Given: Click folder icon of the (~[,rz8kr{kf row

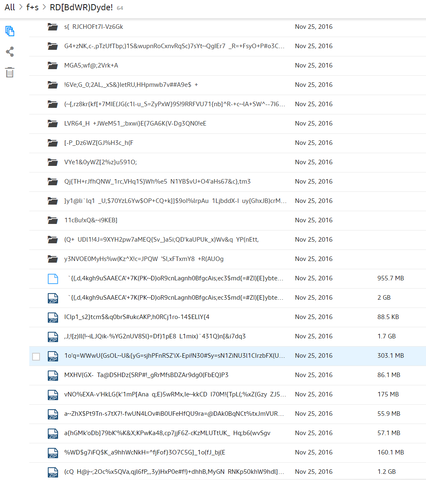Looking at the screenshot, I should (53, 104).
